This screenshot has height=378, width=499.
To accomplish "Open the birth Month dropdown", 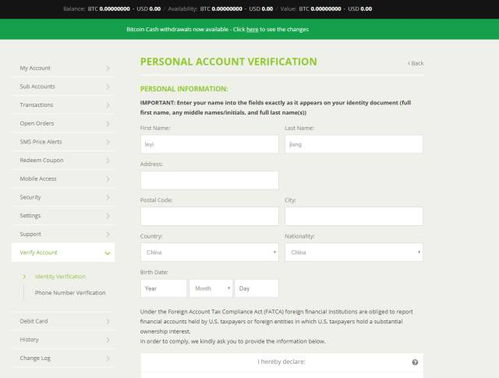I will point(211,288).
